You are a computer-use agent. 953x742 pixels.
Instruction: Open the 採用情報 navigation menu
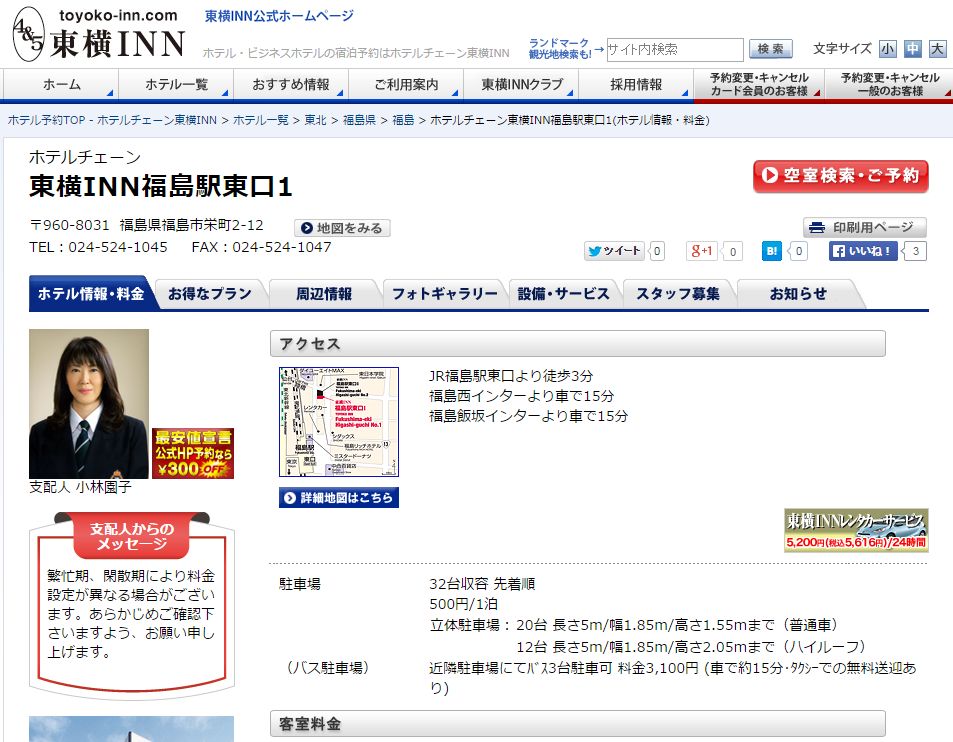636,84
